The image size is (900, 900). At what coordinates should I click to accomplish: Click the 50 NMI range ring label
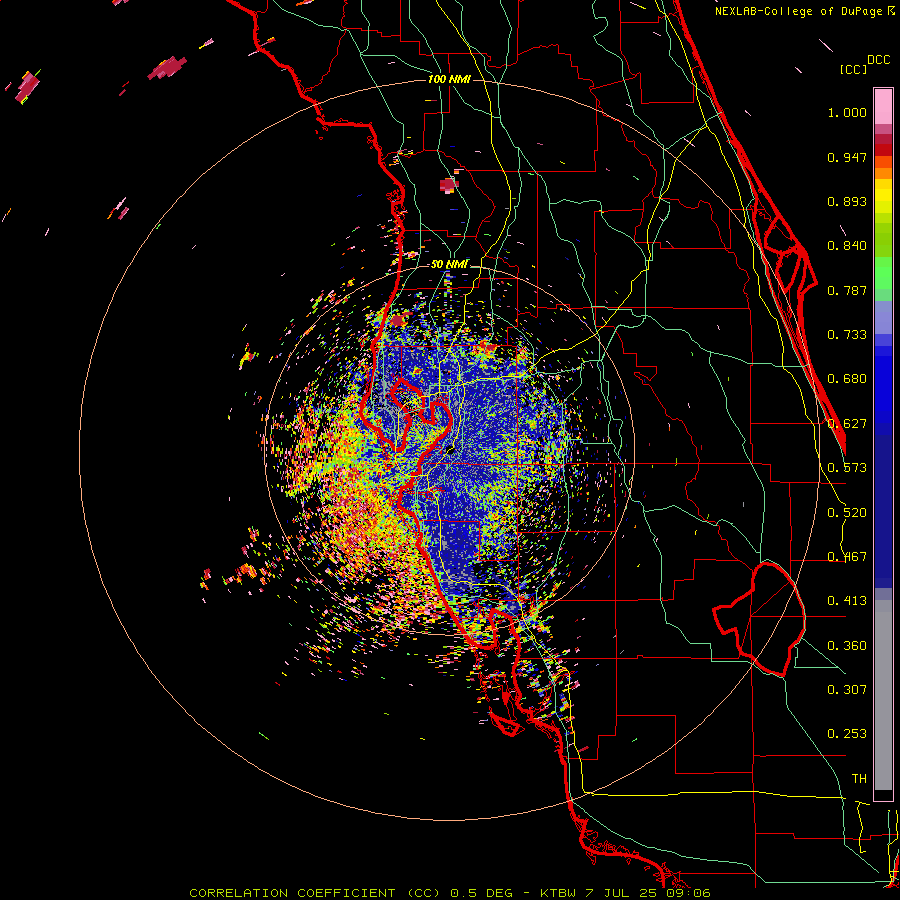449,265
